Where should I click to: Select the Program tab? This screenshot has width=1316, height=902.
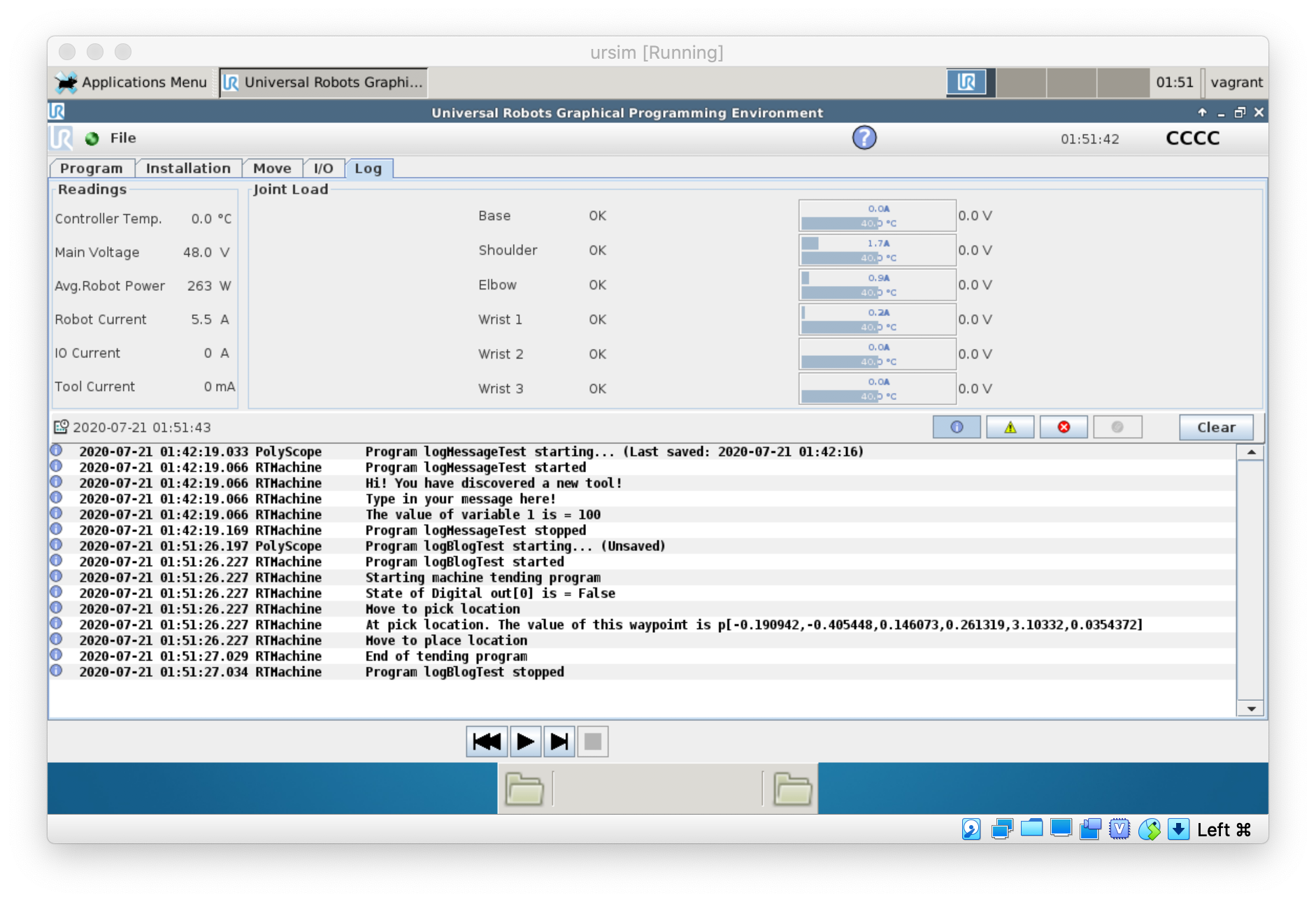[90, 168]
